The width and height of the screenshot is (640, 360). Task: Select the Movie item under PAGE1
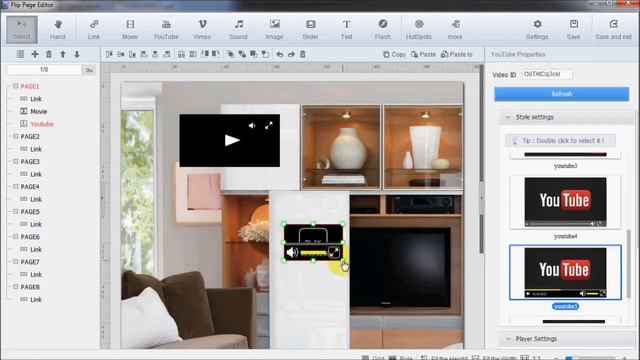pos(38,111)
